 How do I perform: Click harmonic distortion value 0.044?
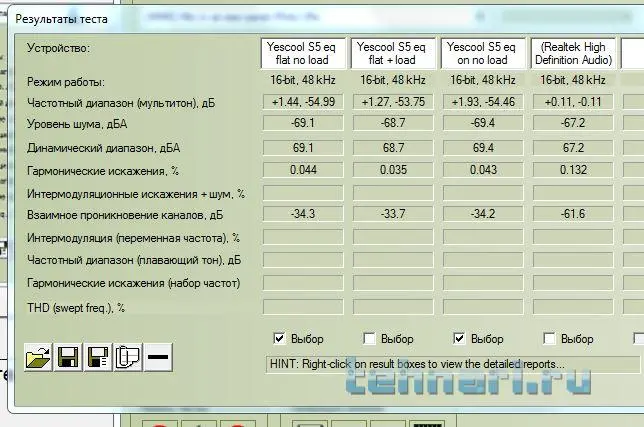pos(303,170)
